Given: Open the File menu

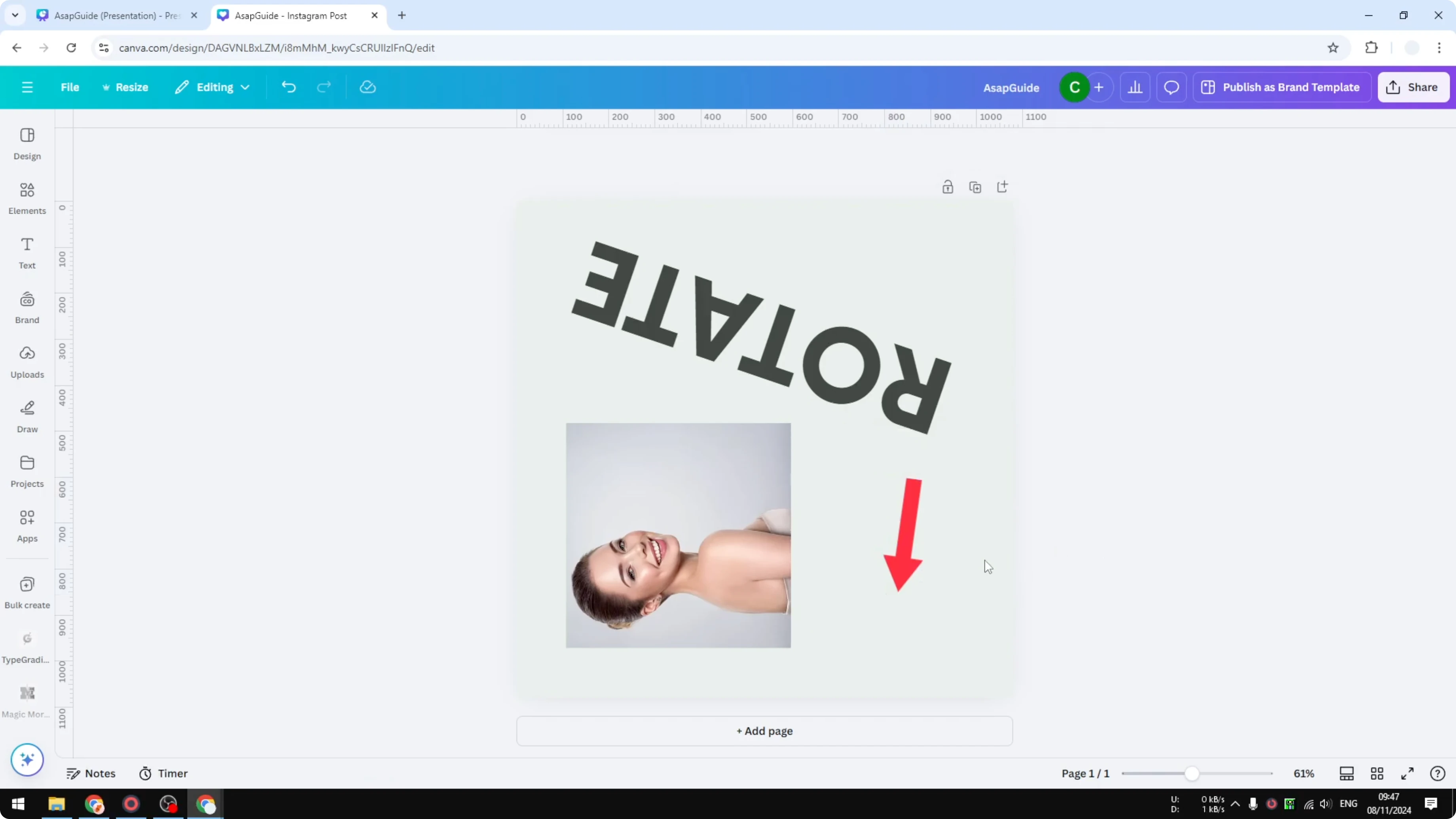Looking at the screenshot, I should pos(70,87).
